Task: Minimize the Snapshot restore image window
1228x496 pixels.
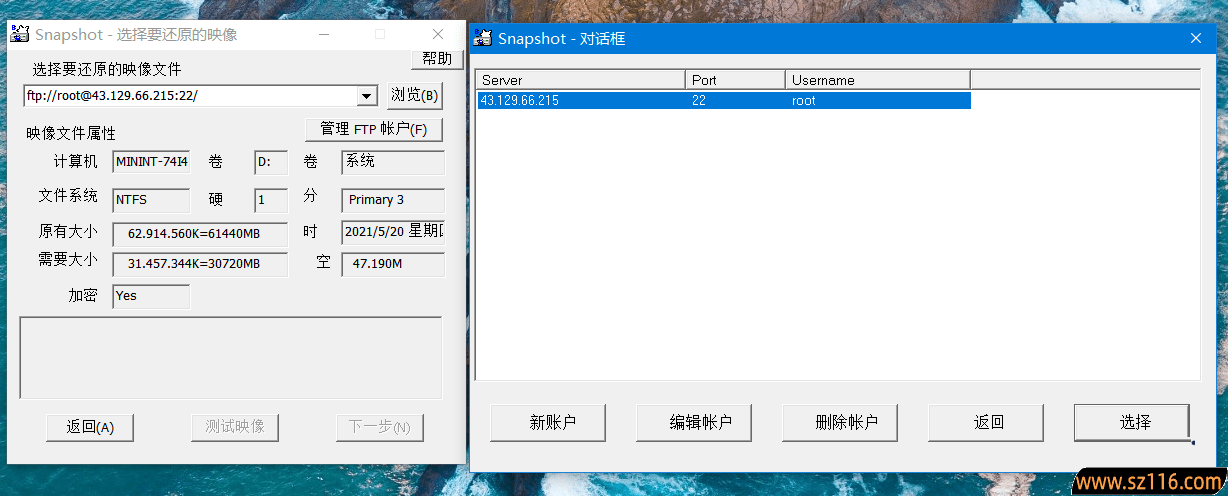Action: coord(324,34)
